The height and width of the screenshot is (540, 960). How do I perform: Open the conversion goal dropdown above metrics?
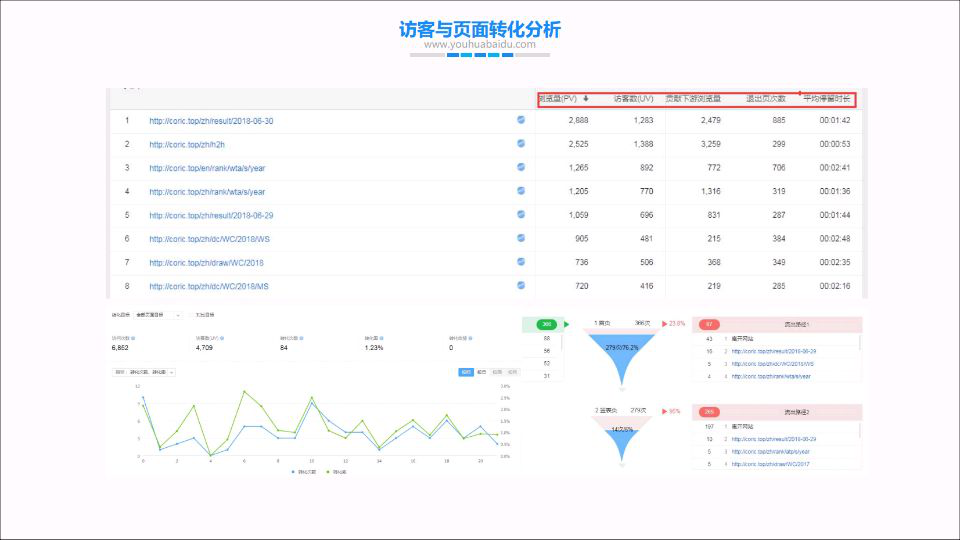coord(157,315)
